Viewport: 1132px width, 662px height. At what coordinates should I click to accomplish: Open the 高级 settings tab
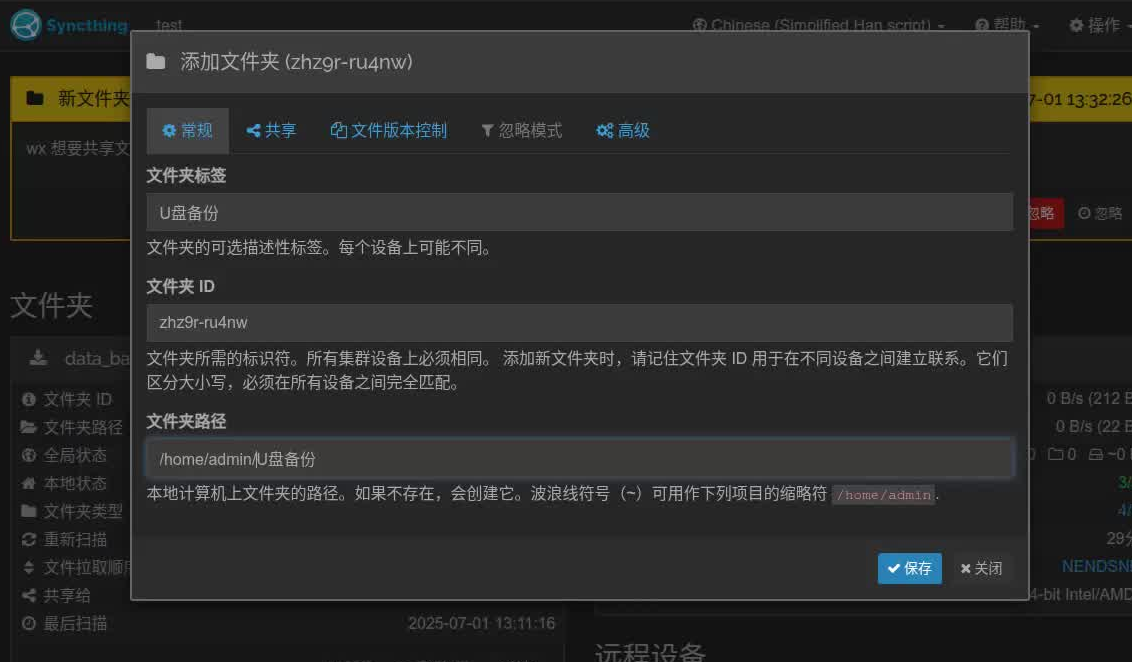(623, 130)
